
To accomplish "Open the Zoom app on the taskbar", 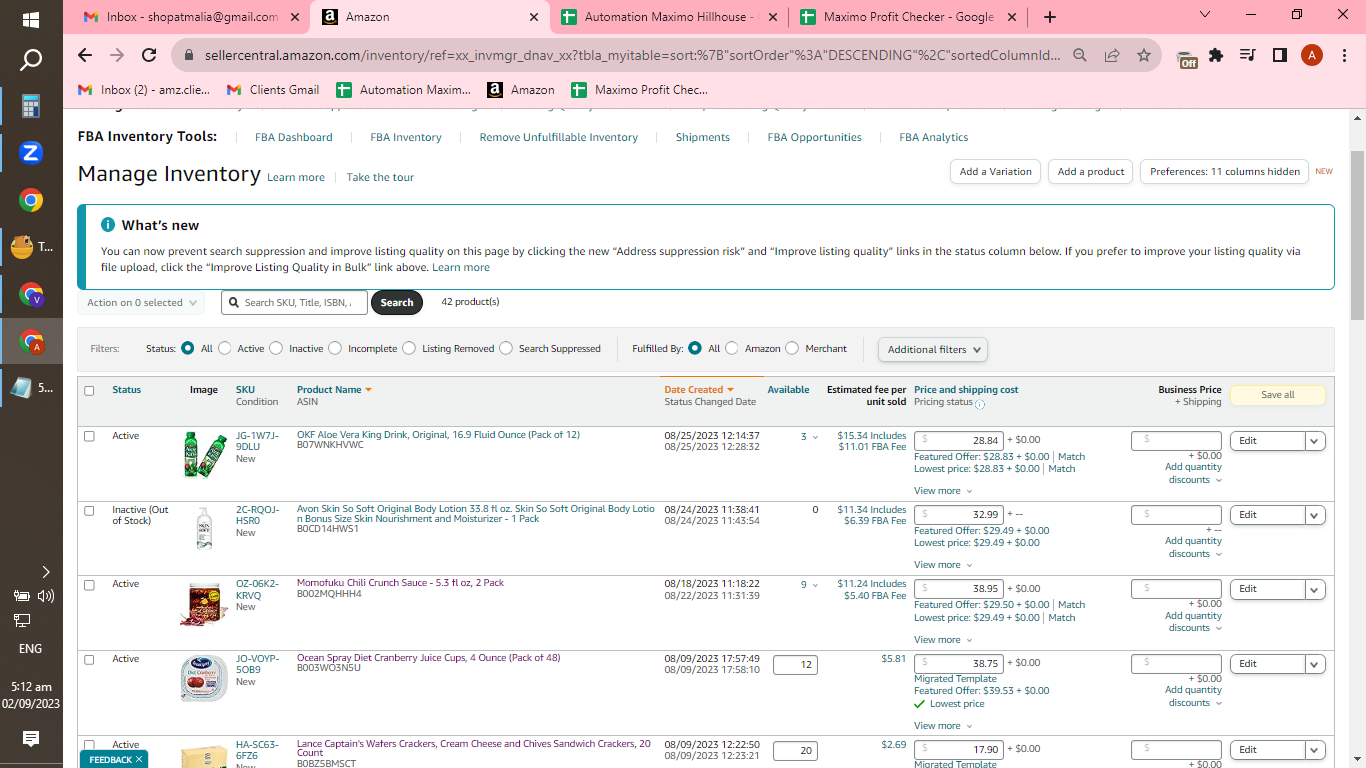I will coord(31,153).
